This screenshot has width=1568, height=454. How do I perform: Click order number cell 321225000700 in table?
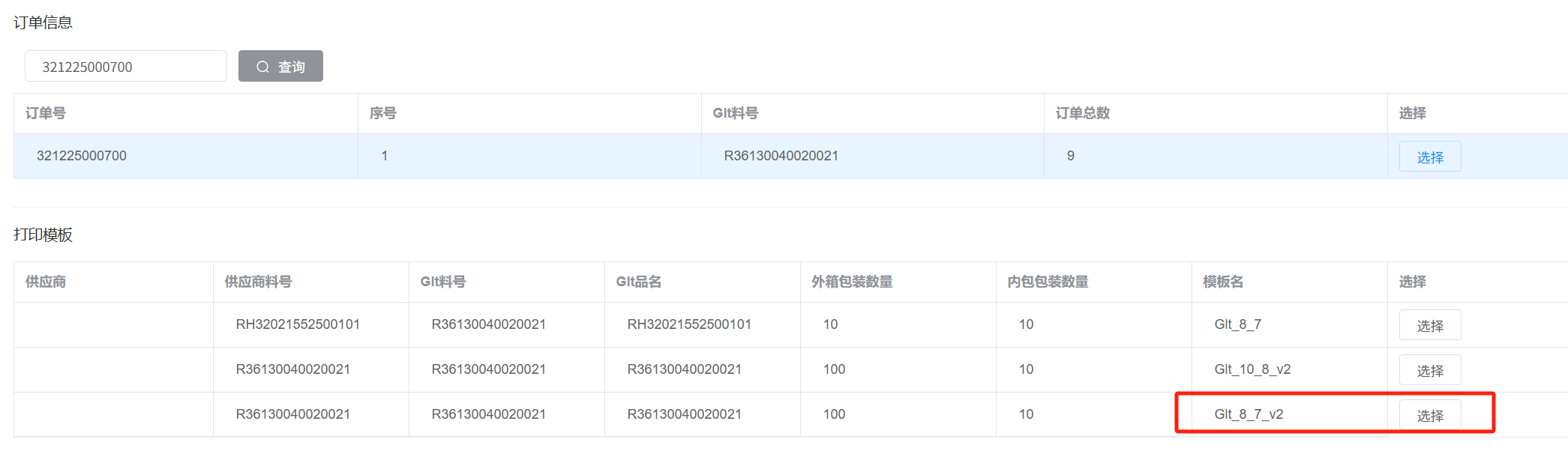tap(82, 156)
